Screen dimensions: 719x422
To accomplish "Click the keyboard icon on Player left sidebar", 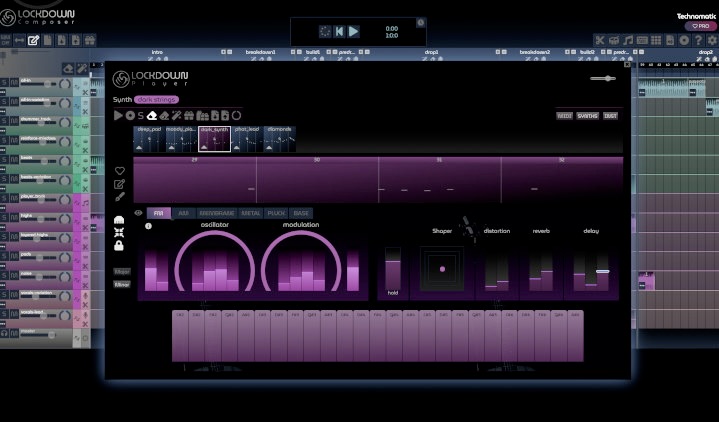I will point(119,220).
